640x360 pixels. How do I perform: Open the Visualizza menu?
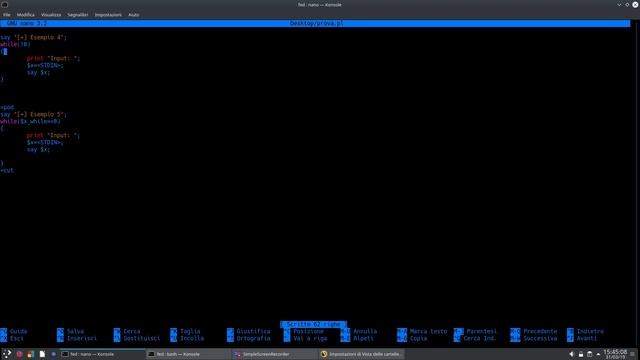pyautogui.click(x=51, y=15)
